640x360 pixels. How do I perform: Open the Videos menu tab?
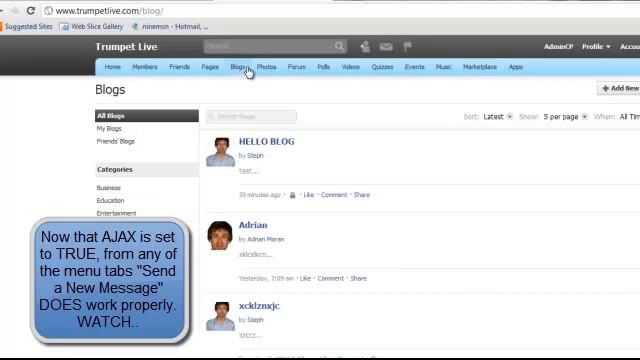(x=350, y=67)
